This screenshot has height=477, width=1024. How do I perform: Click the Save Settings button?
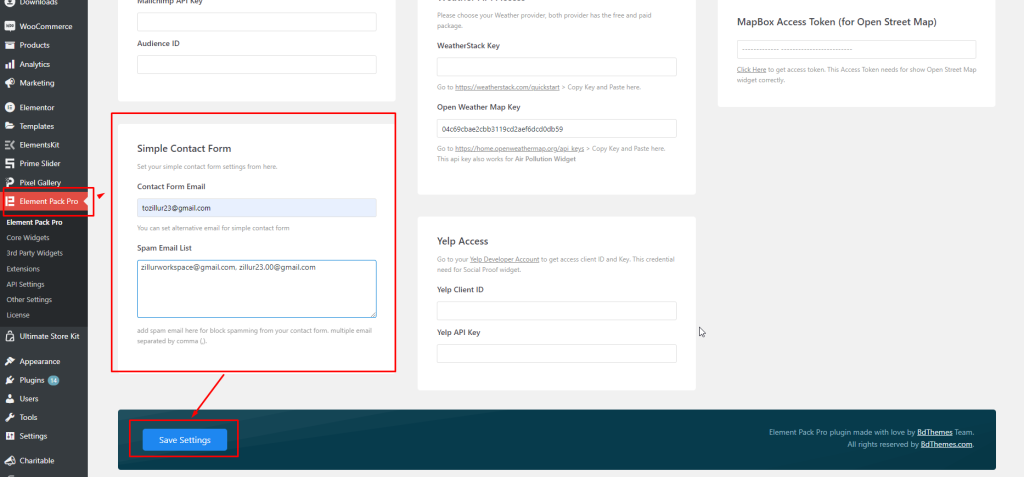point(185,440)
